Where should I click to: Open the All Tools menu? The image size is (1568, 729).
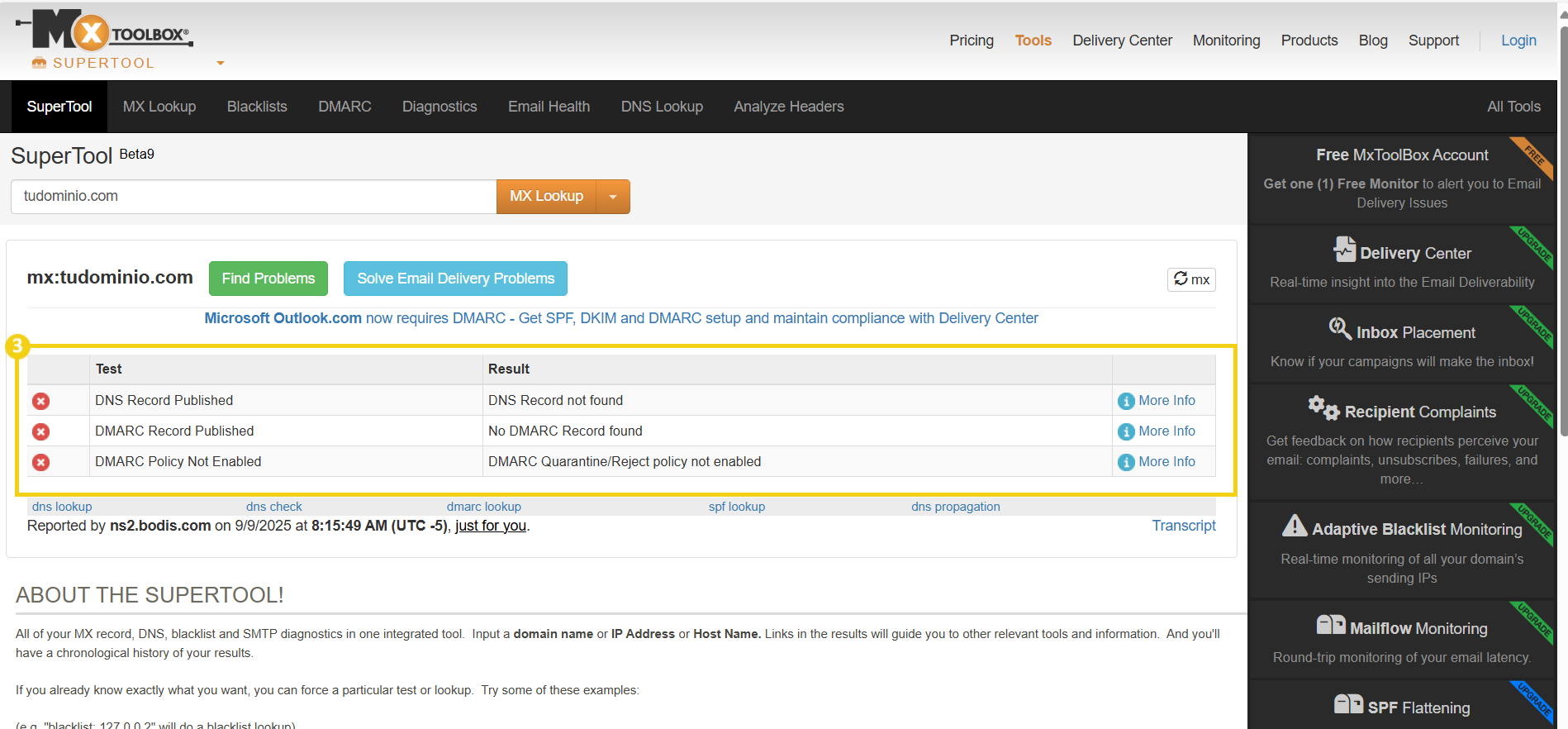pos(1513,107)
